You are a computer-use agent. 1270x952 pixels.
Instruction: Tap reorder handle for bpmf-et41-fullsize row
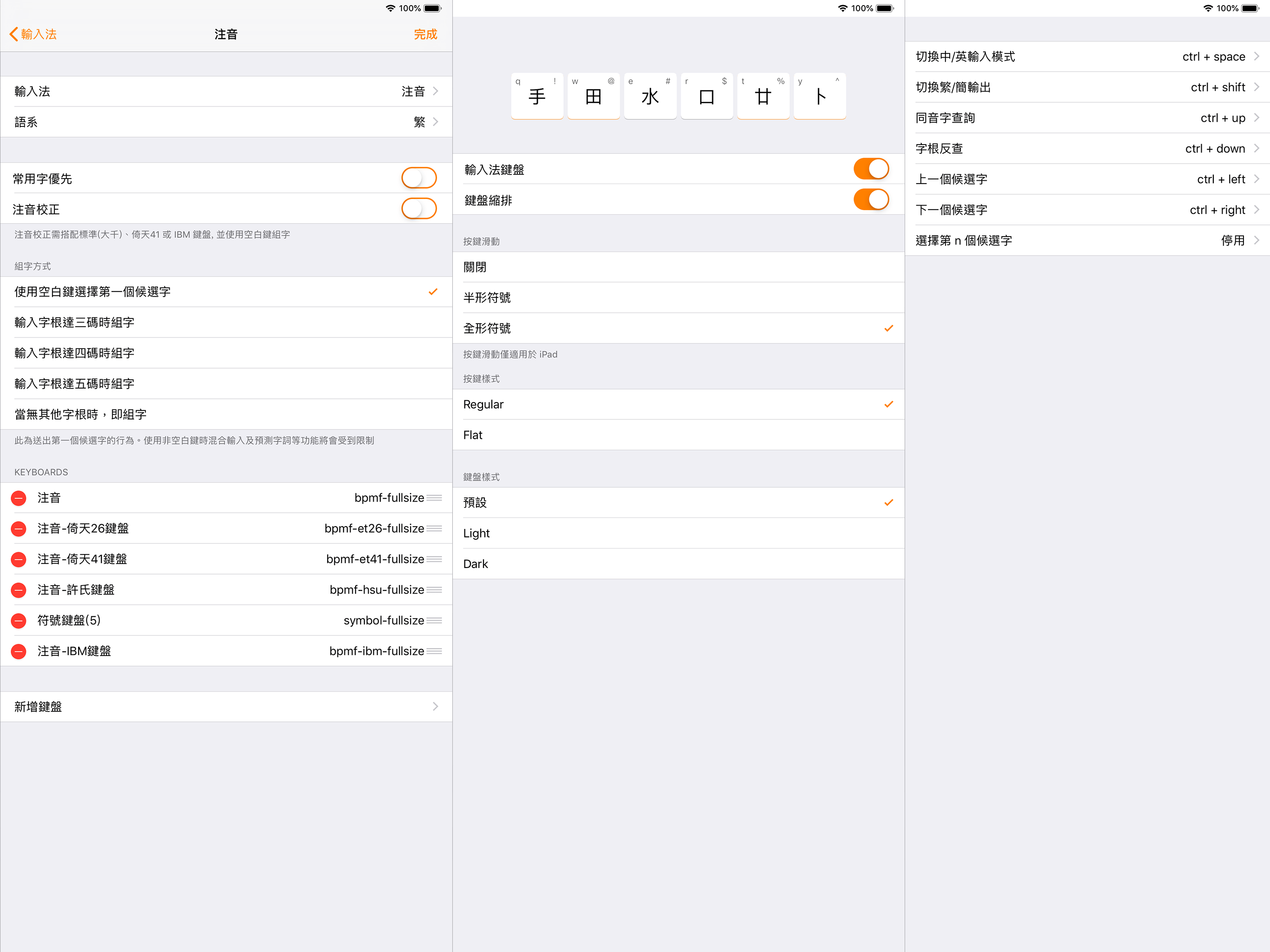click(435, 559)
